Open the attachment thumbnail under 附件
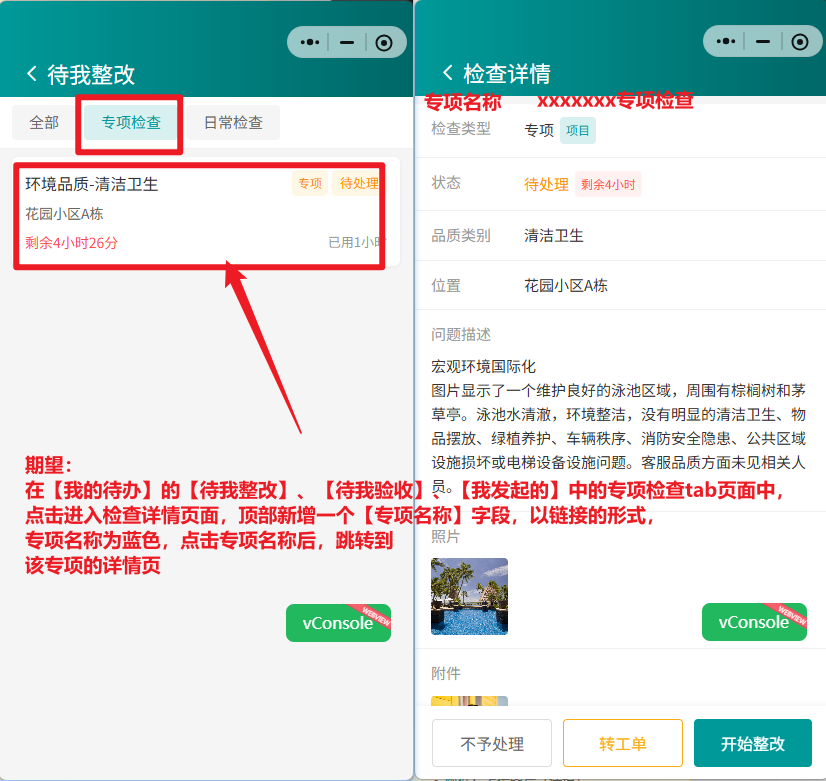Screen dimensions: 826x781 469,705
